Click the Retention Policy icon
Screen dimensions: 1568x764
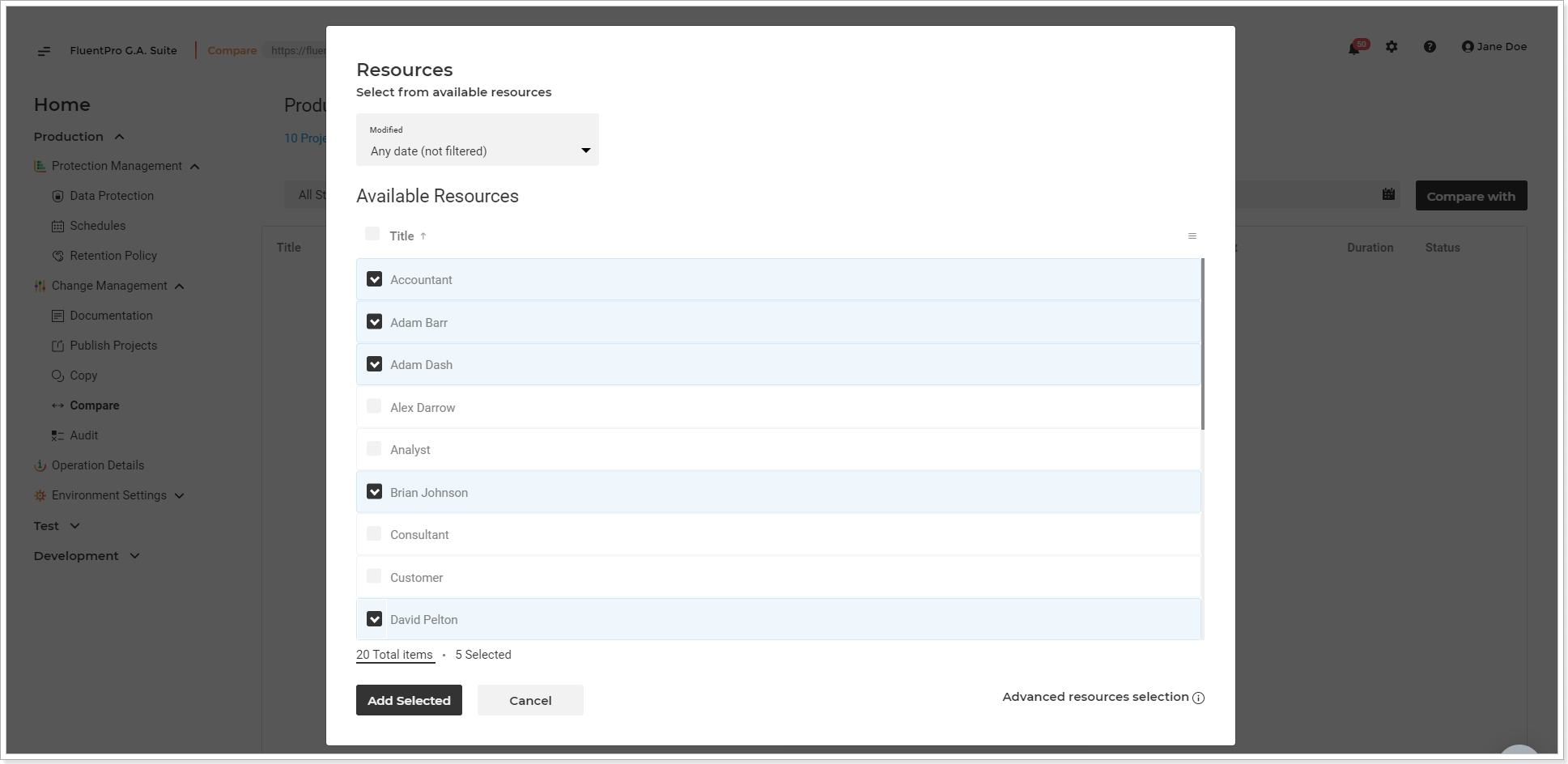click(x=57, y=256)
